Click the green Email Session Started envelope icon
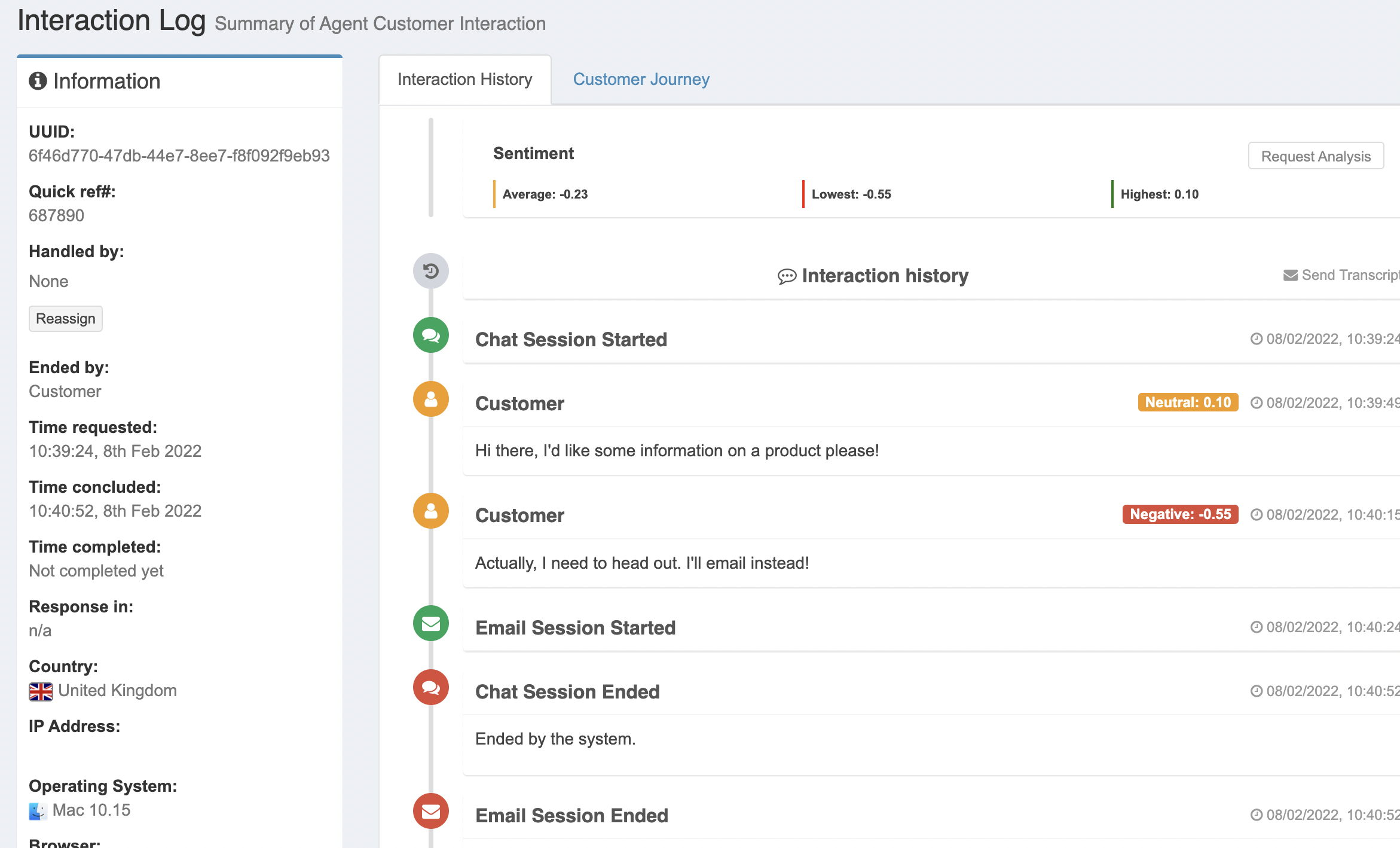The image size is (1400, 848). [x=431, y=624]
